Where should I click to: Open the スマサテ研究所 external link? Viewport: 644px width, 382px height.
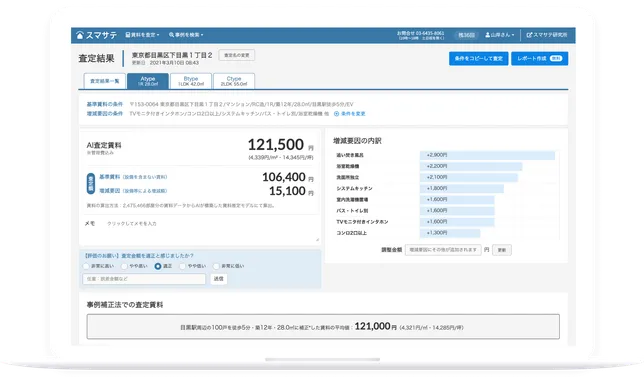tap(547, 35)
